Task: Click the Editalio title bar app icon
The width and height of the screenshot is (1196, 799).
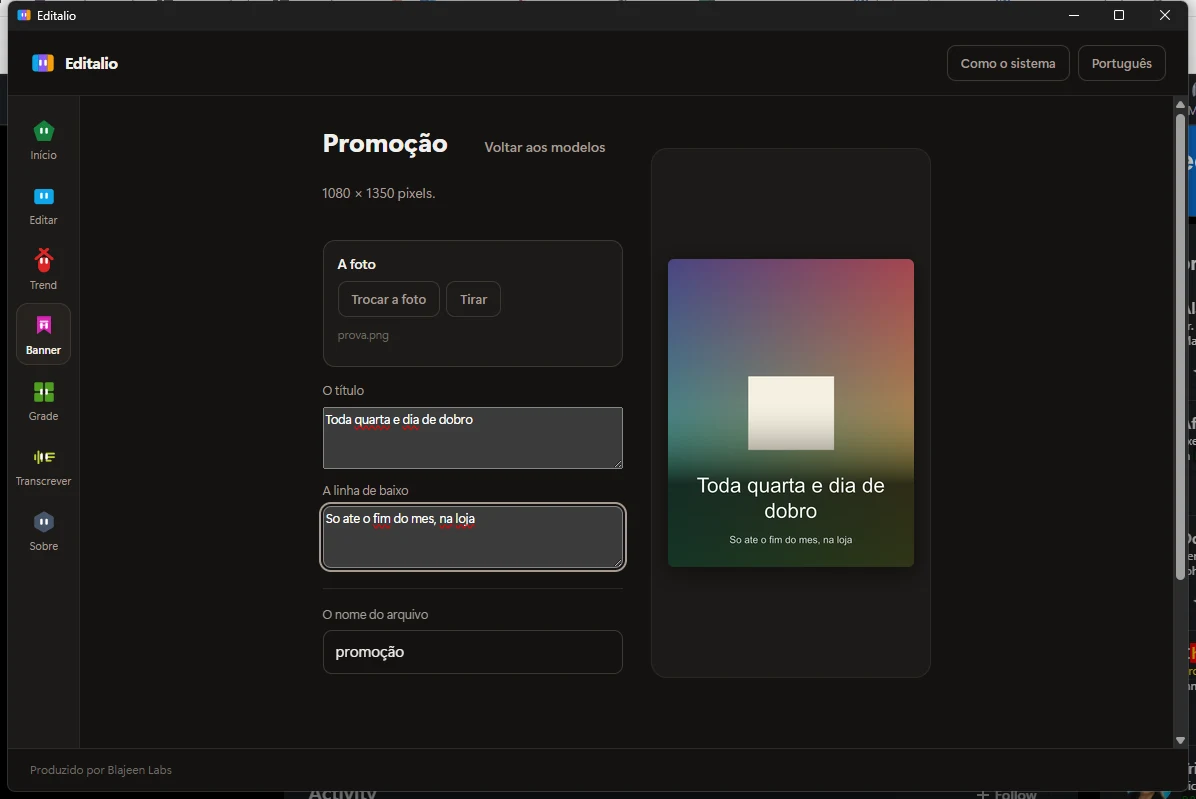Action: point(24,15)
